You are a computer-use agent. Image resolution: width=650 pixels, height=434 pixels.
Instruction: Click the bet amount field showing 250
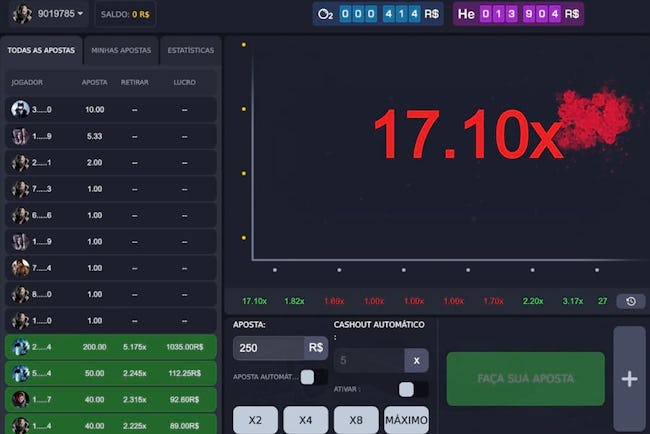point(269,347)
